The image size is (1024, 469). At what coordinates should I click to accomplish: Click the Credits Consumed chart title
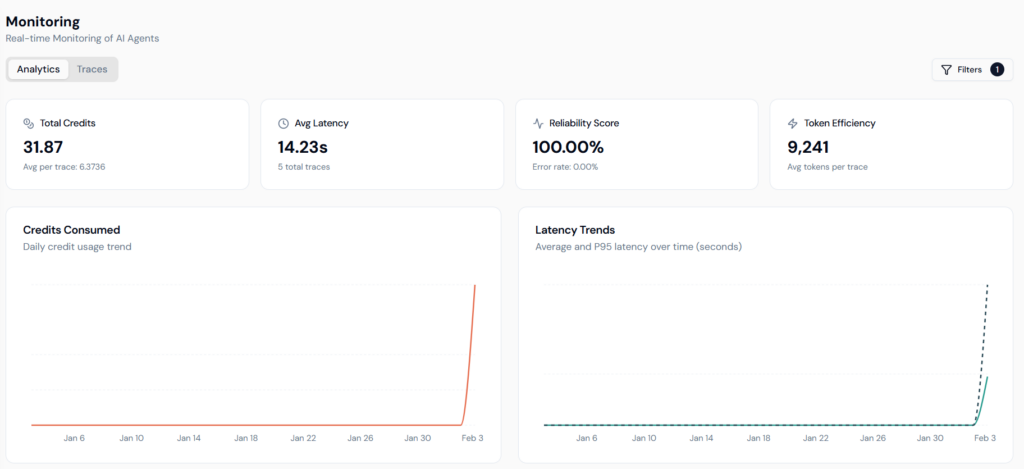point(71,229)
